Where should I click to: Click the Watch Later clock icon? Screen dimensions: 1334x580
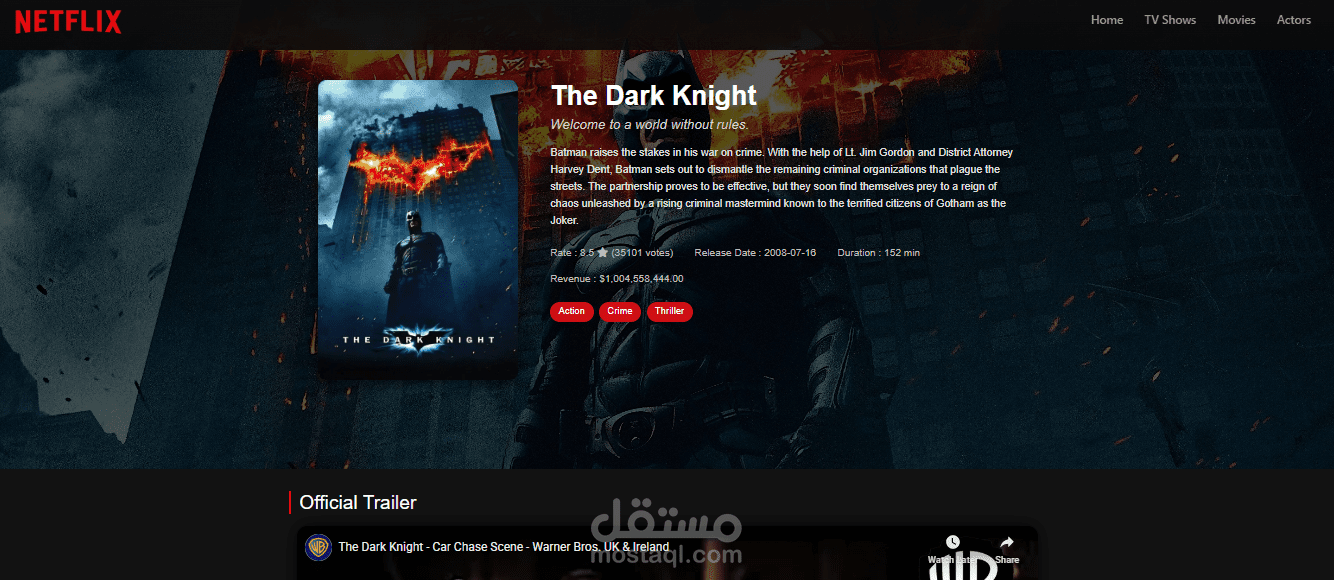(952, 542)
